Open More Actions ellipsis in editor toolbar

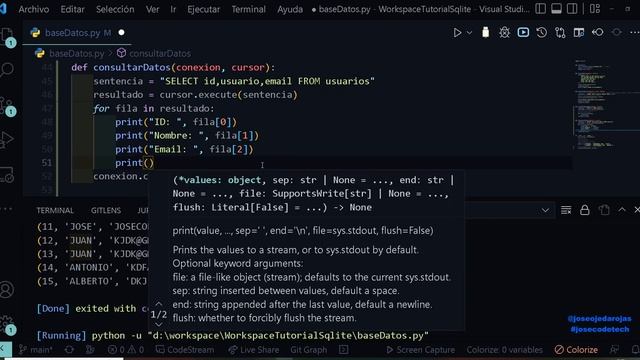(635, 32)
